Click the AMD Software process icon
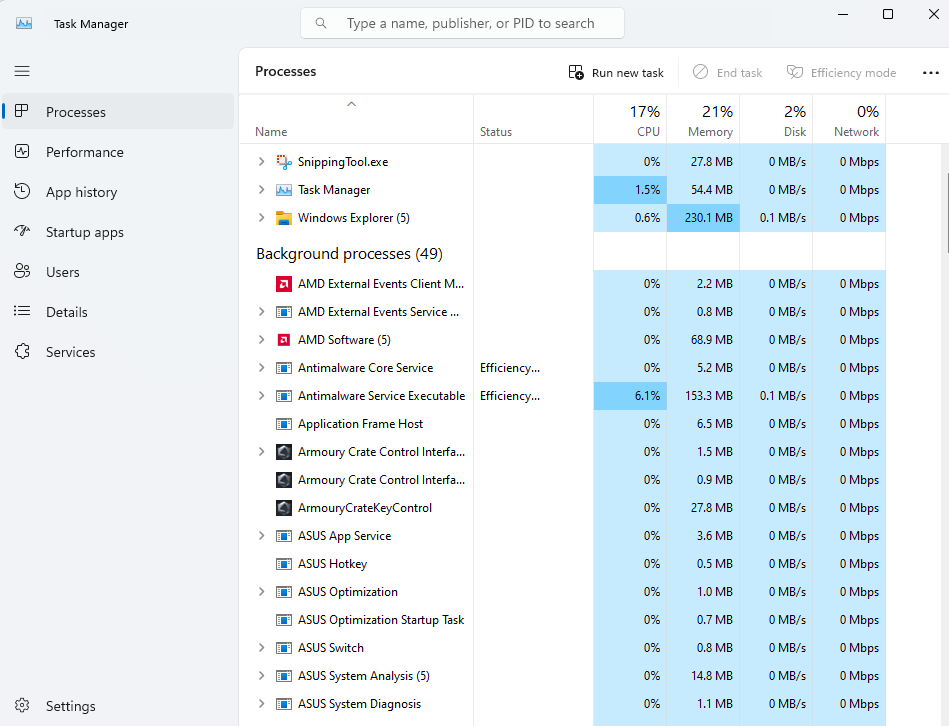Viewport: 949px width, 726px height. click(284, 340)
